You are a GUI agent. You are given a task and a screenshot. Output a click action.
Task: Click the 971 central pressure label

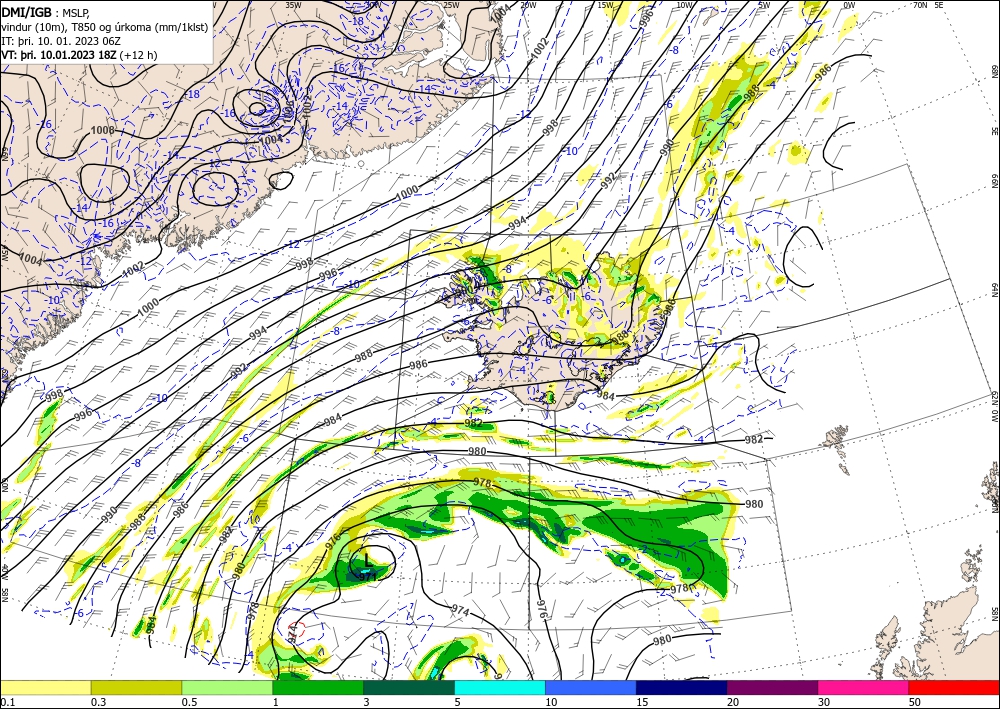pyautogui.click(x=368, y=576)
